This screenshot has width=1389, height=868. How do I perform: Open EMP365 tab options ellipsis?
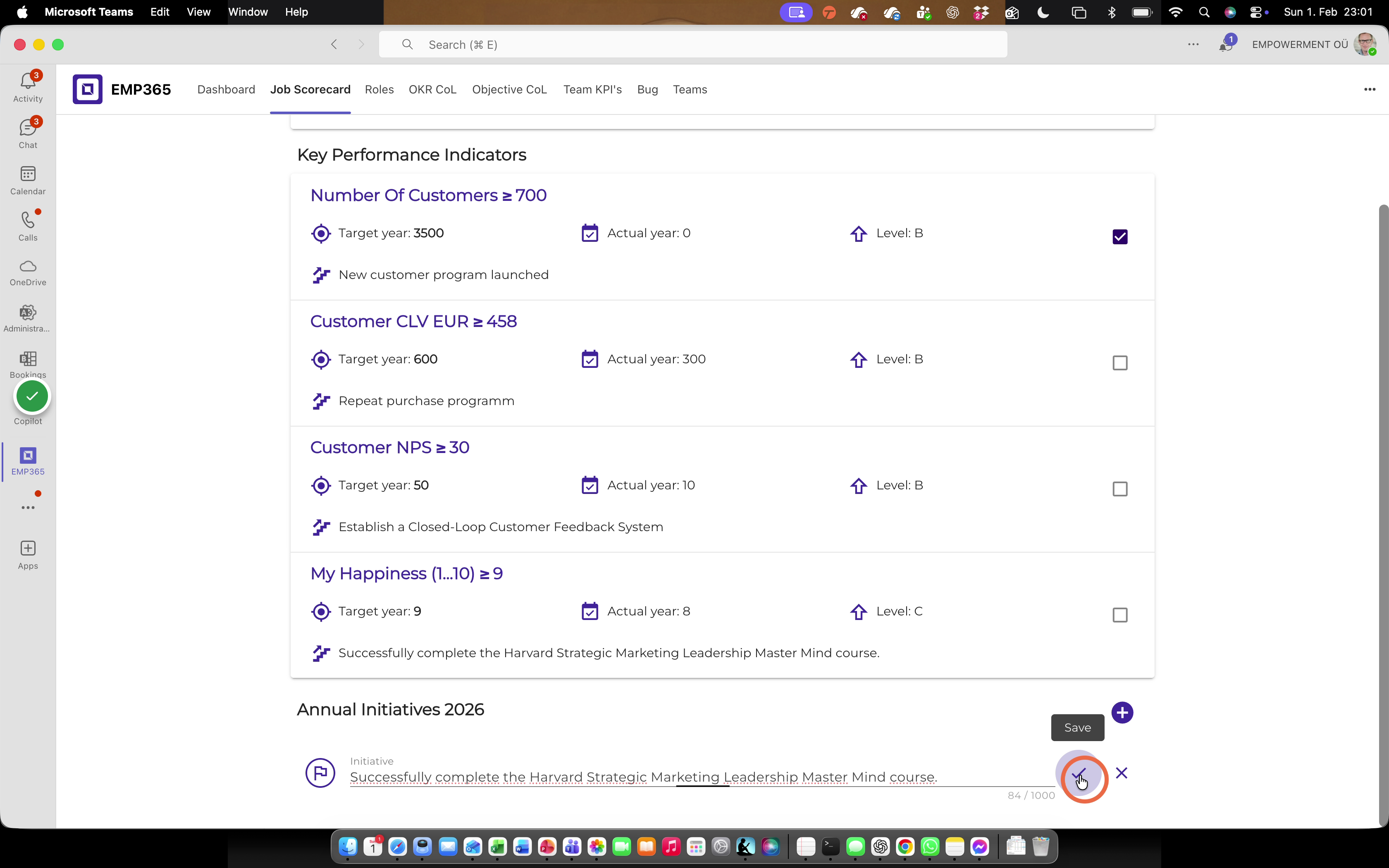click(1370, 89)
